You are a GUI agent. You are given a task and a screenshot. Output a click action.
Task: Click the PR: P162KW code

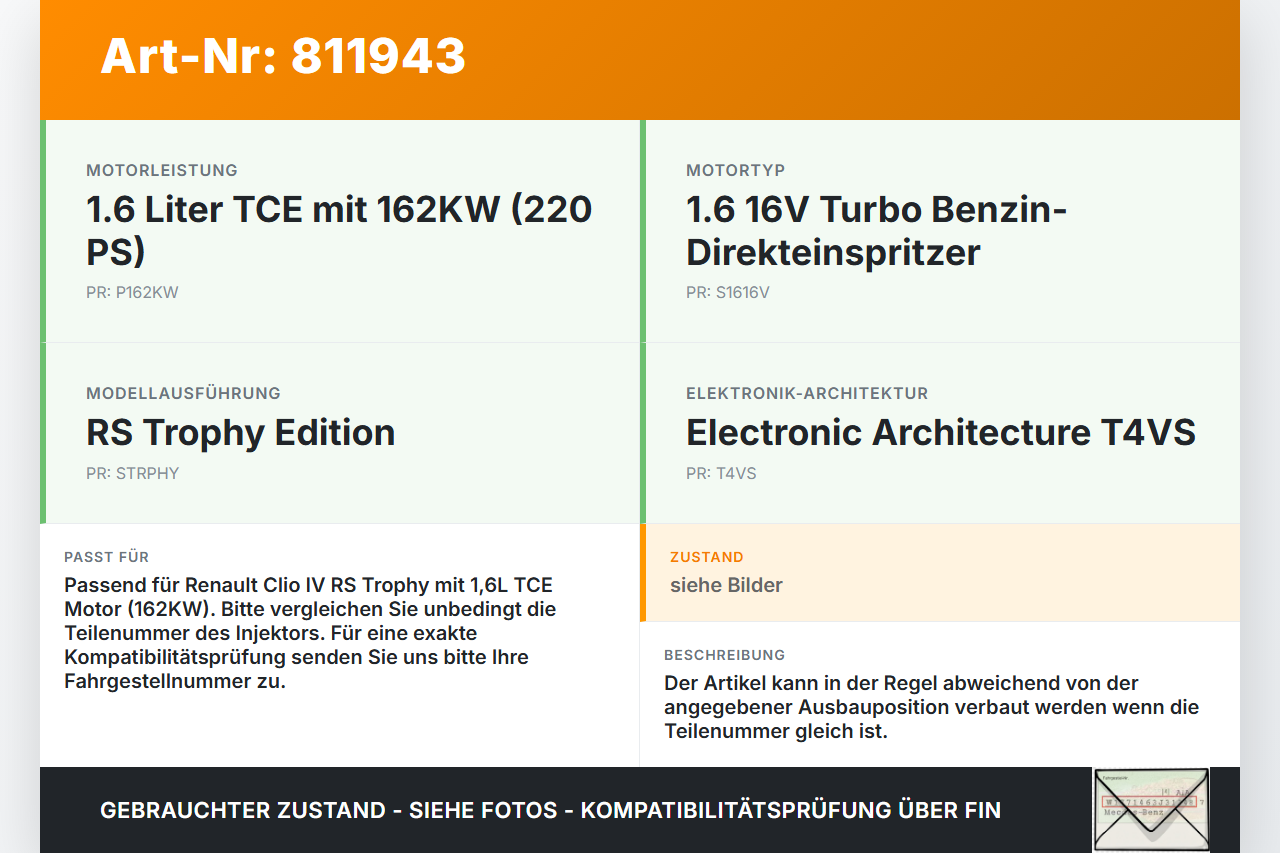click(x=132, y=293)
